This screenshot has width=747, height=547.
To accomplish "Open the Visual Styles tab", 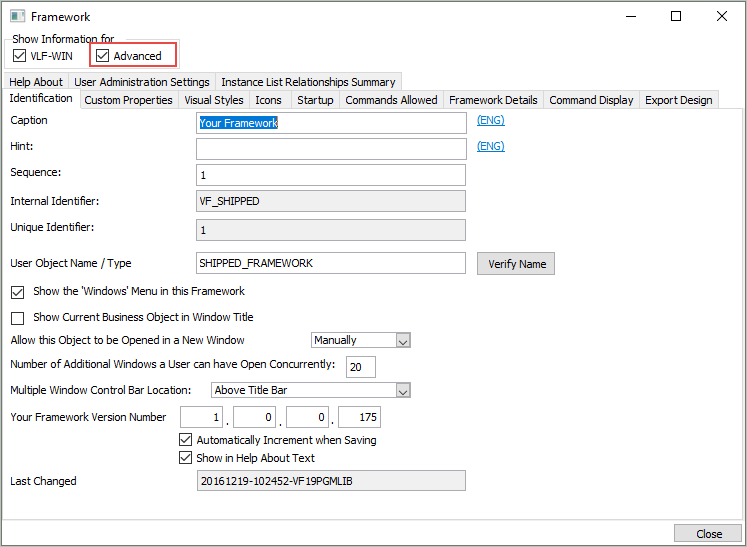I will pos(214,100).
